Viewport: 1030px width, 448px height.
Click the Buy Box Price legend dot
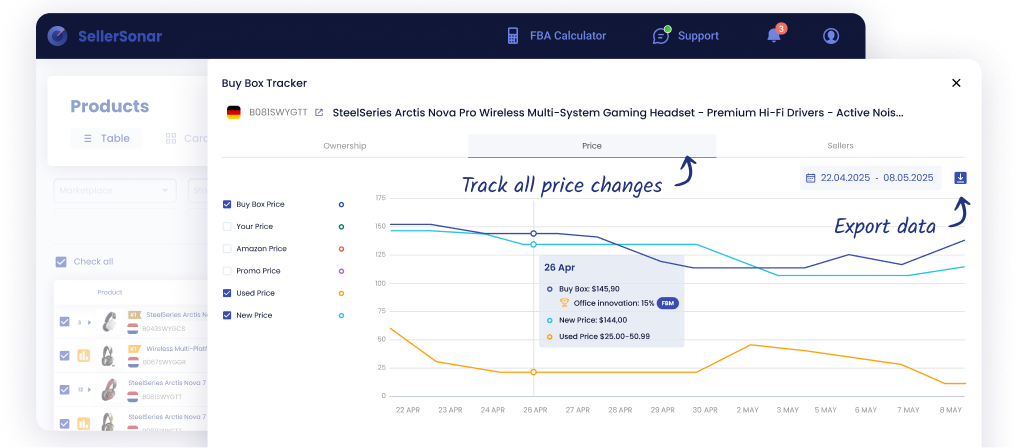pos(342,204)
